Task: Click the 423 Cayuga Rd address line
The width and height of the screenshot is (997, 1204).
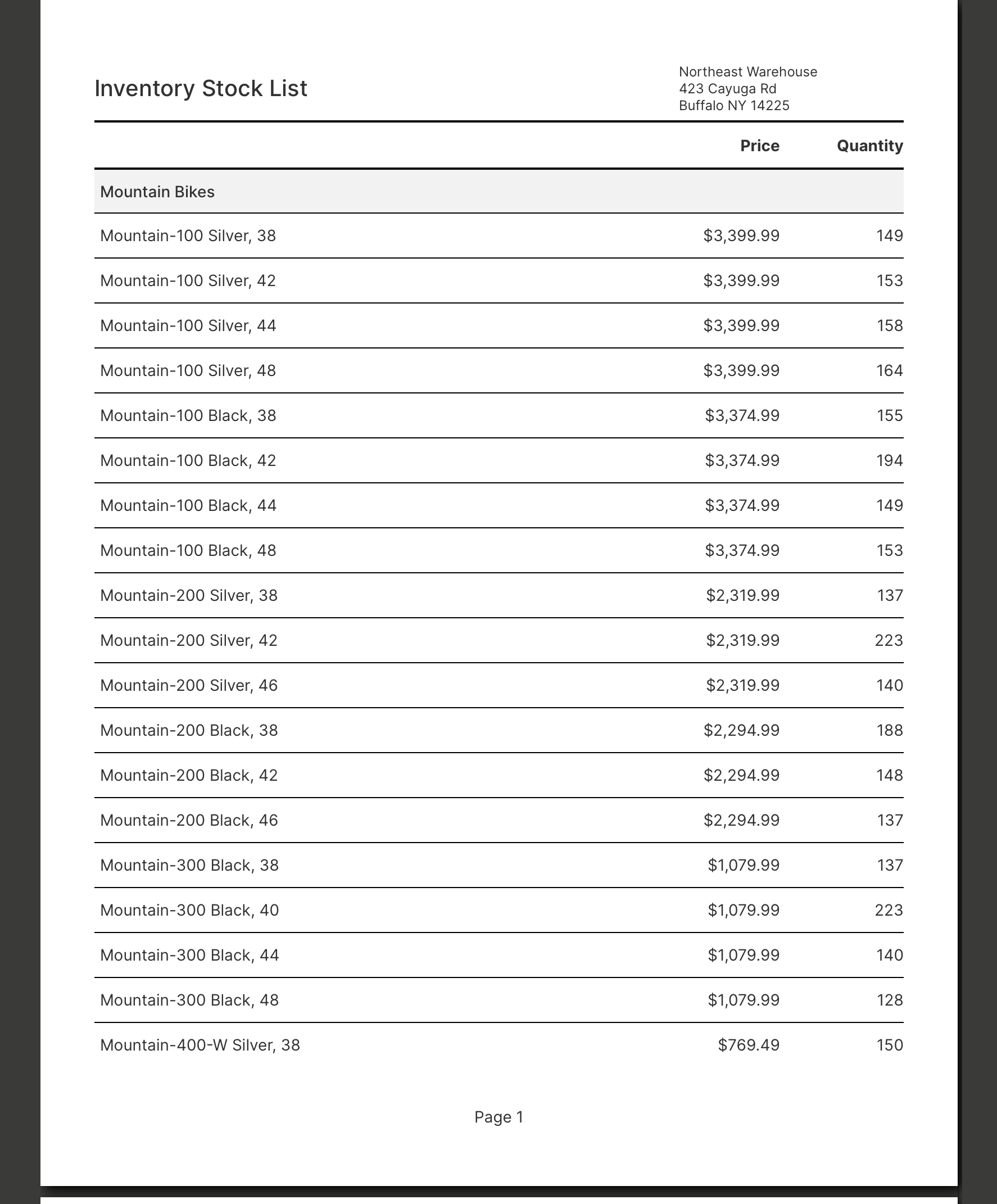Action: click(x=727, y=89)
